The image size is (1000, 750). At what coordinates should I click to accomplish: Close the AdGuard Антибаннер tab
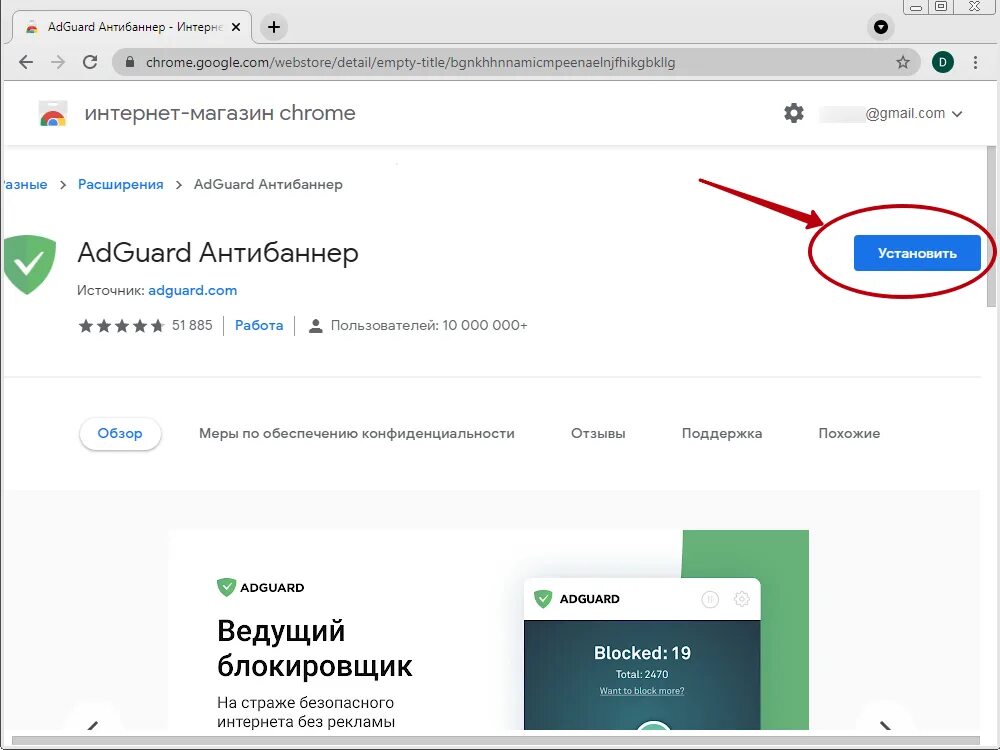pyautogui.click(x=236, y=27)
